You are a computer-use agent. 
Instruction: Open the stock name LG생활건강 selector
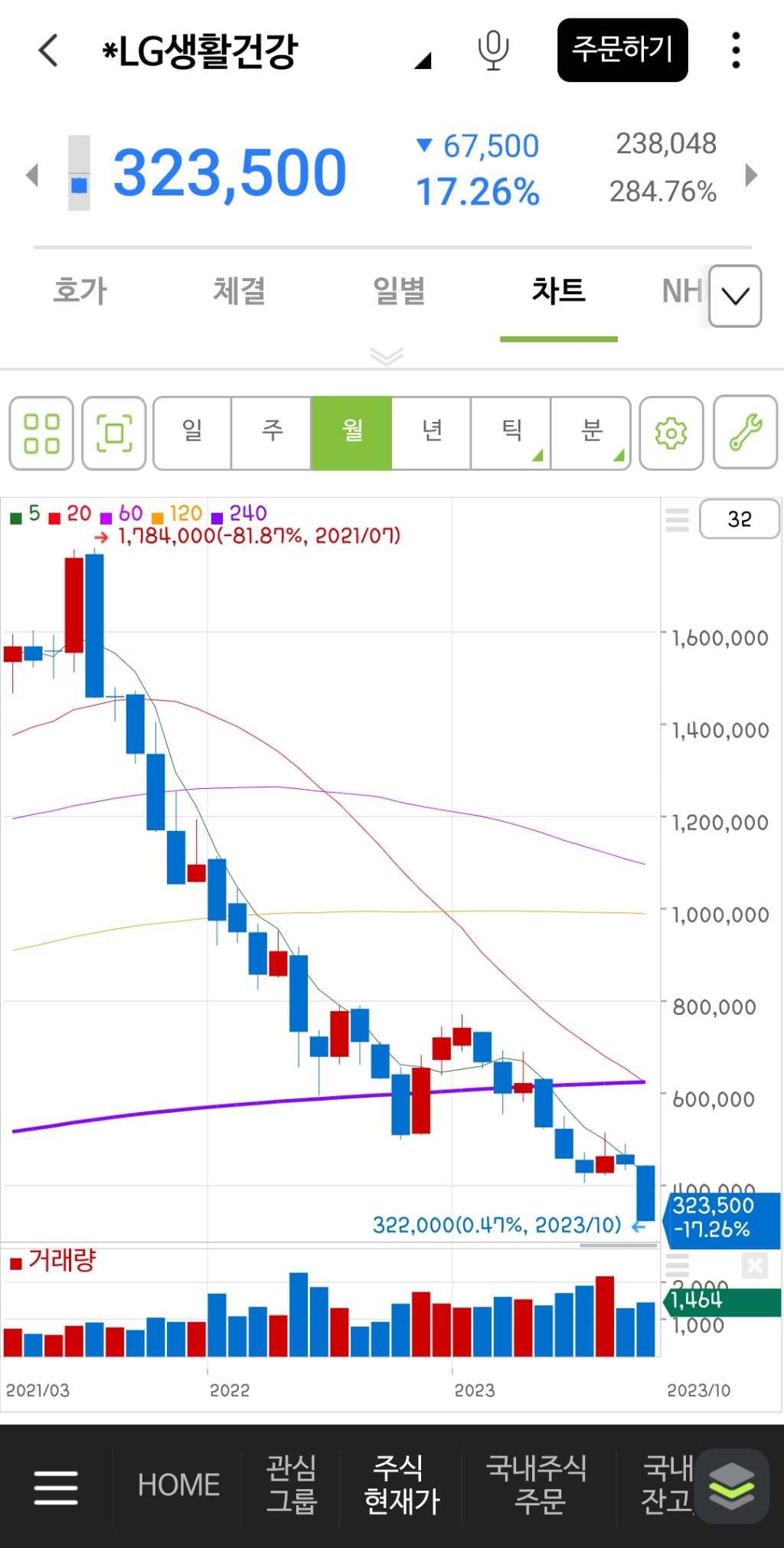pos(266,51)
